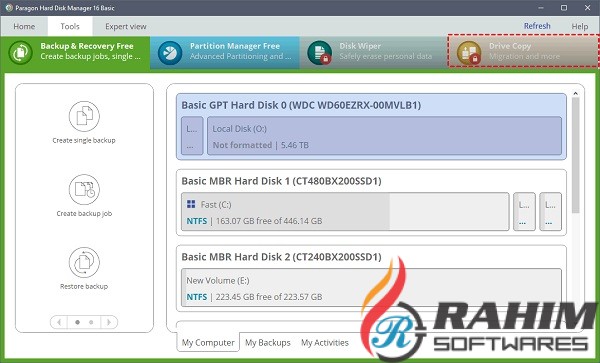The height and width of the screenshot is (363, 600).
Task: Click '163.07 GB free of 446.14 GB' text
Action: (269, 221)
